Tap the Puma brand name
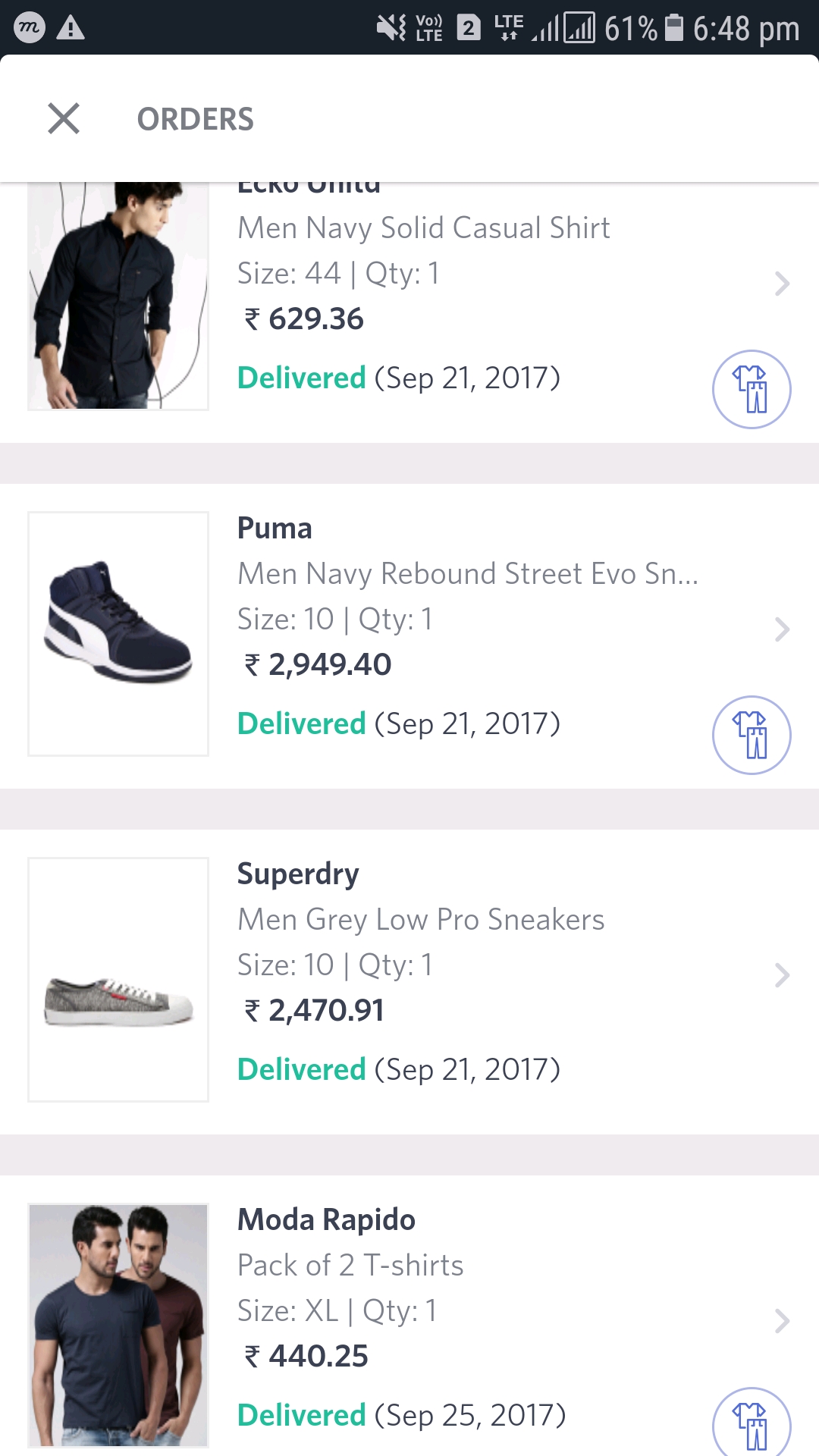Screen dimensions: 819x1456 point(275,528)
